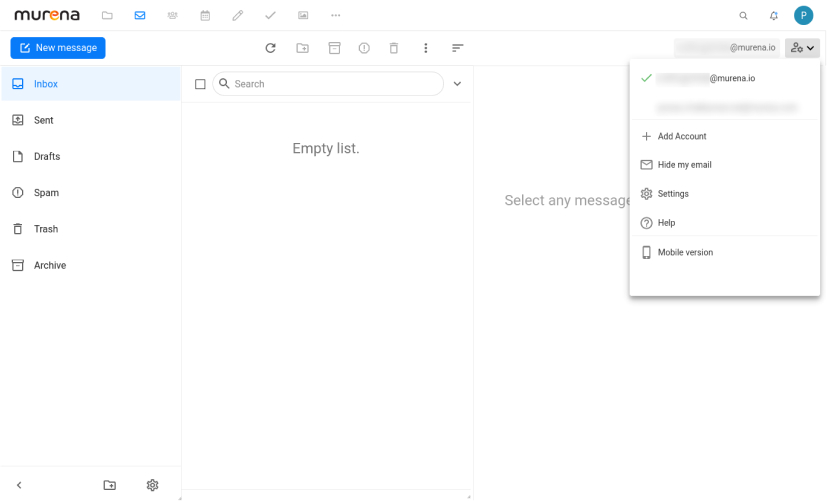The height and width of the screenshot is (501, 827).
Task: Select Add Account from menu
Action: click(x=681, y=136)
